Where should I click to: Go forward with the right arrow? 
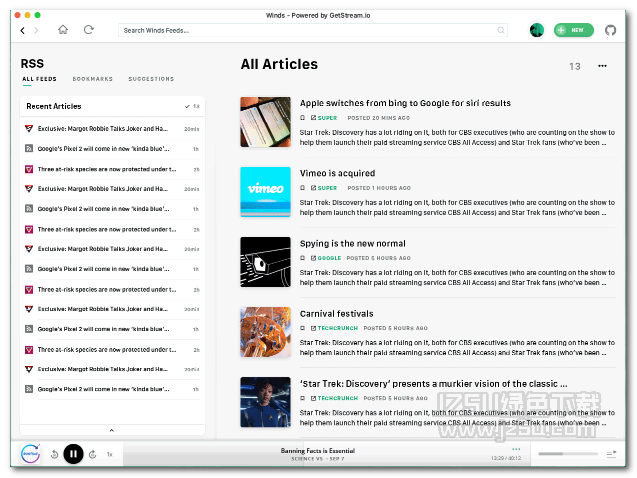click(36, 30)
